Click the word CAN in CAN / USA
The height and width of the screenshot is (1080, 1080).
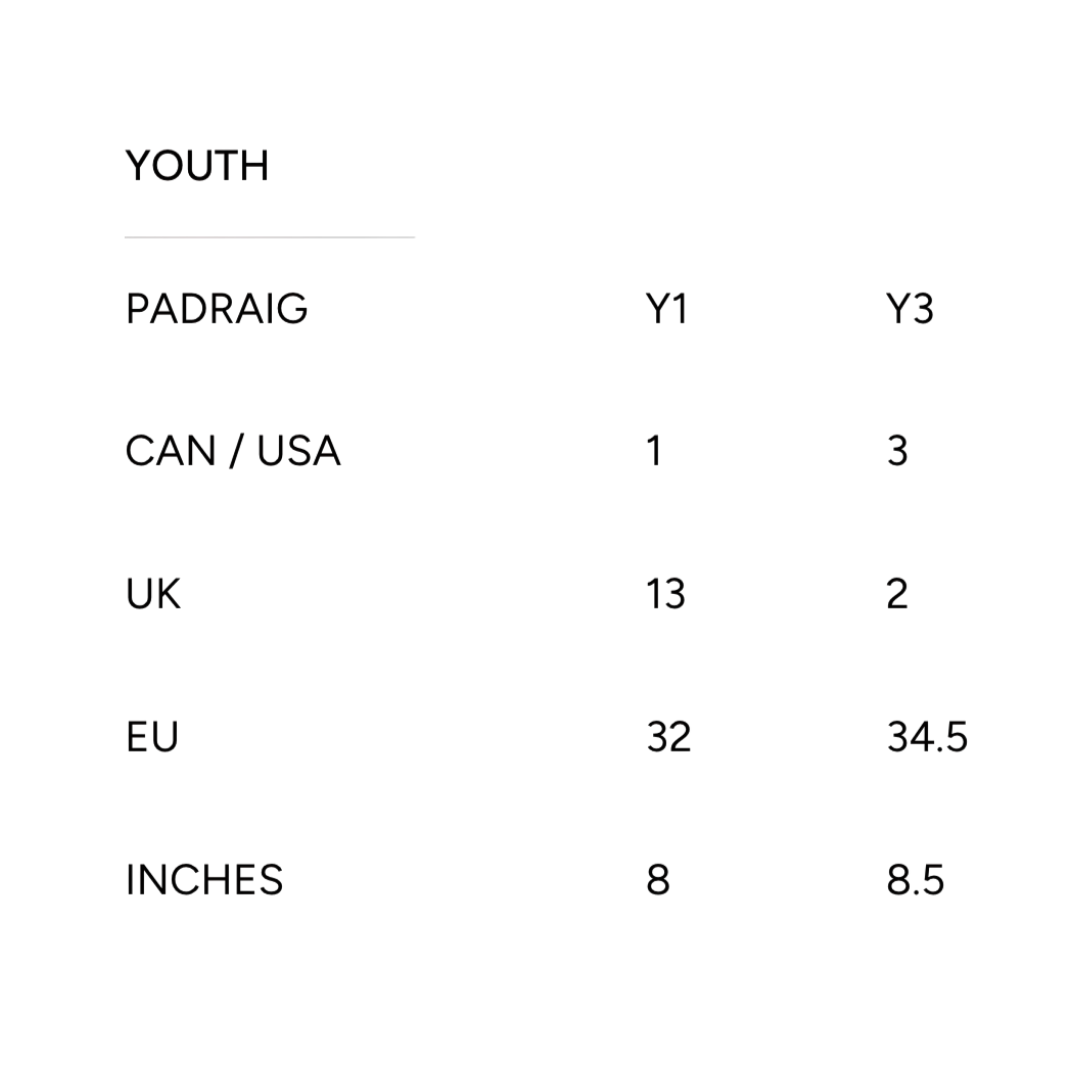coord(171,451)
